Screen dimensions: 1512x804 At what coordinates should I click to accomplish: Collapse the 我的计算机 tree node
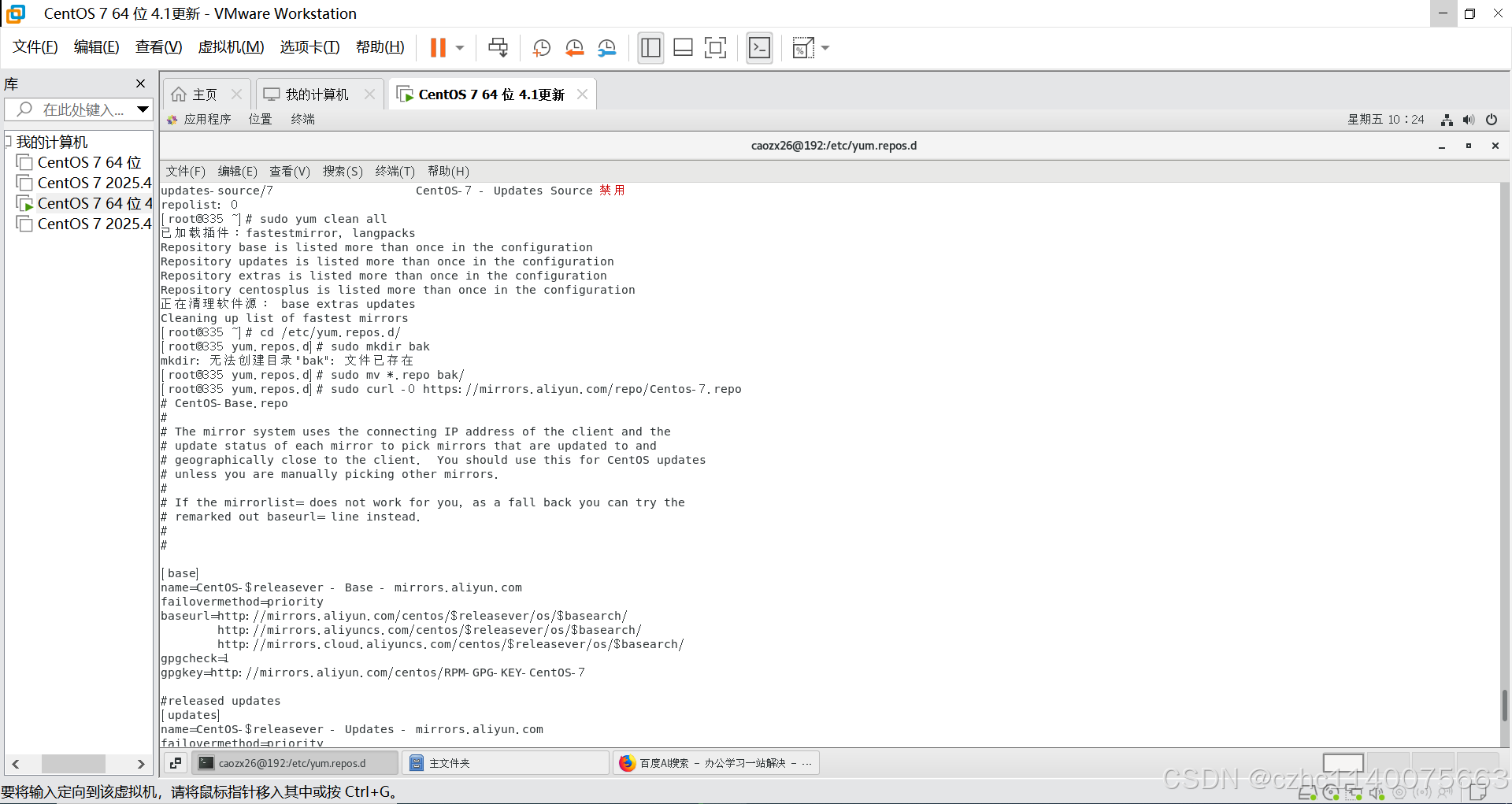pos(8,142)
